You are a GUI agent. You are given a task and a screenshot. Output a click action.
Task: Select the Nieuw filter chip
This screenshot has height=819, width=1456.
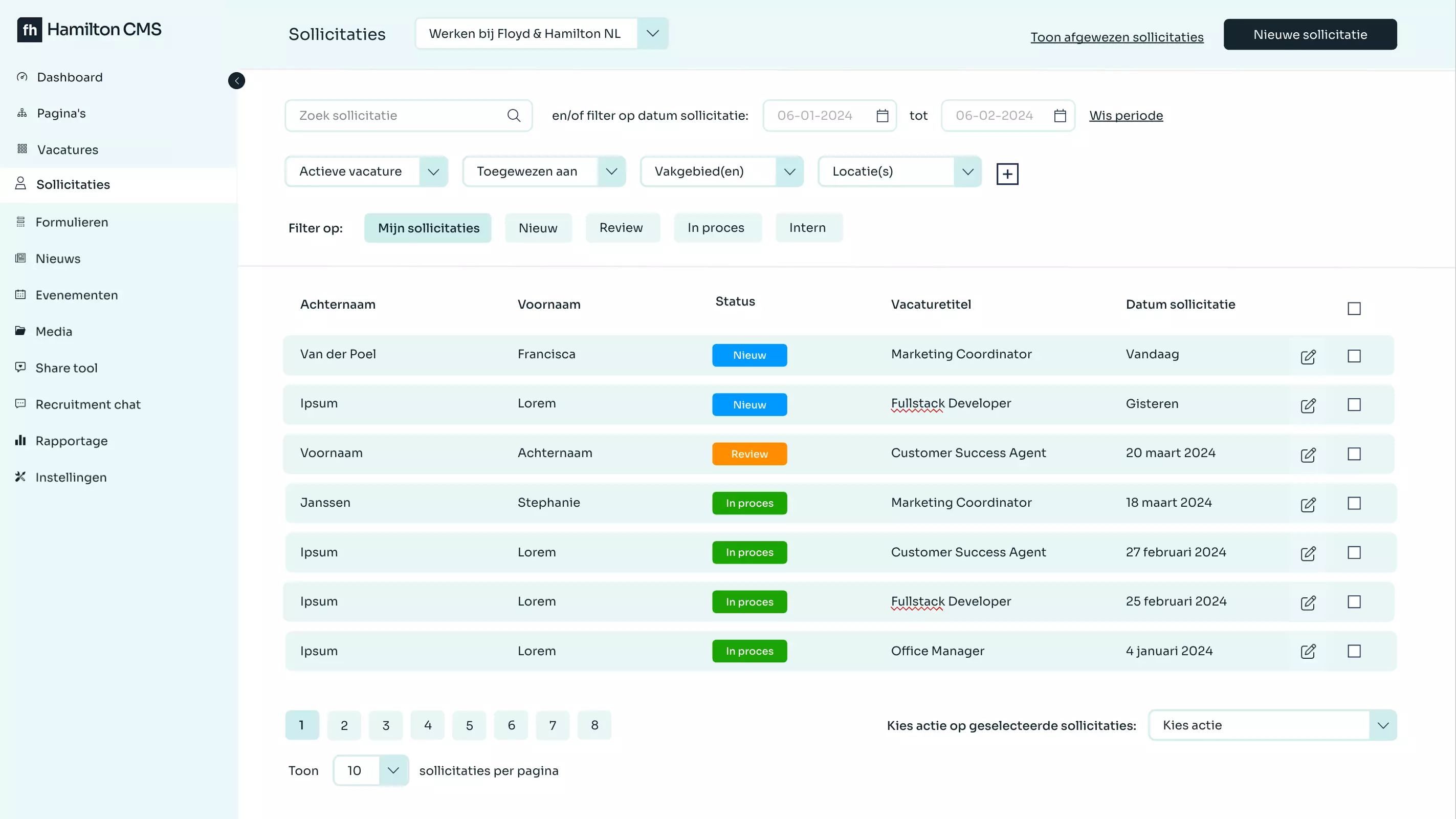point(538,228)
